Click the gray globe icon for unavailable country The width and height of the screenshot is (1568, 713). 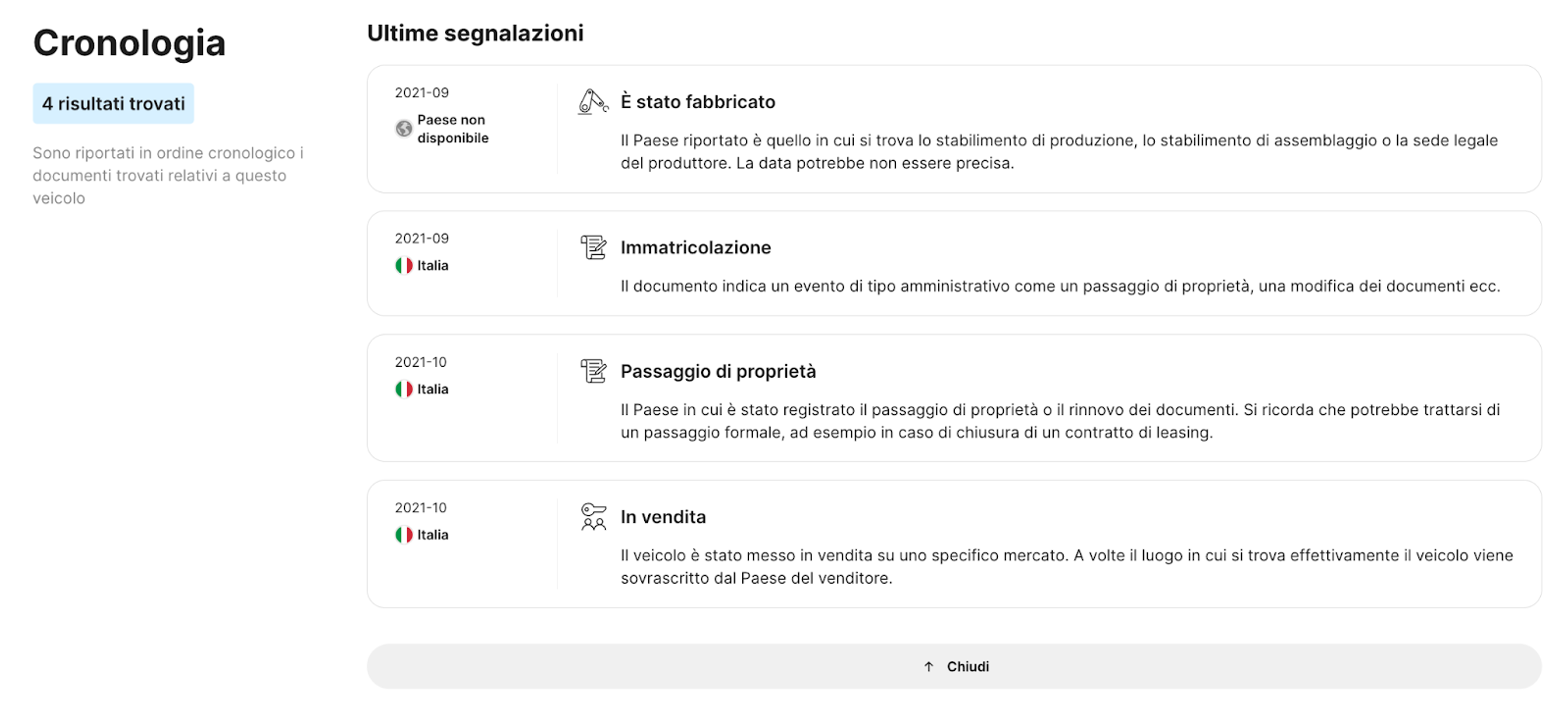pyautogui.click(x=403, y=128)
